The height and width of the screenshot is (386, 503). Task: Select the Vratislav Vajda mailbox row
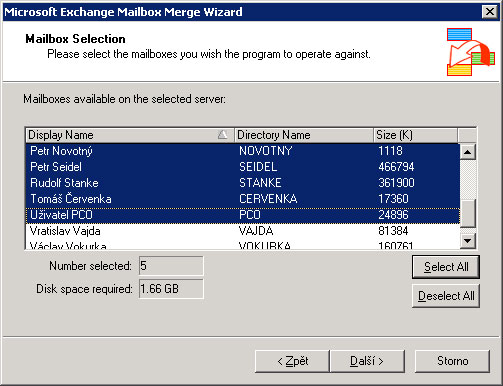pos(243,231)
